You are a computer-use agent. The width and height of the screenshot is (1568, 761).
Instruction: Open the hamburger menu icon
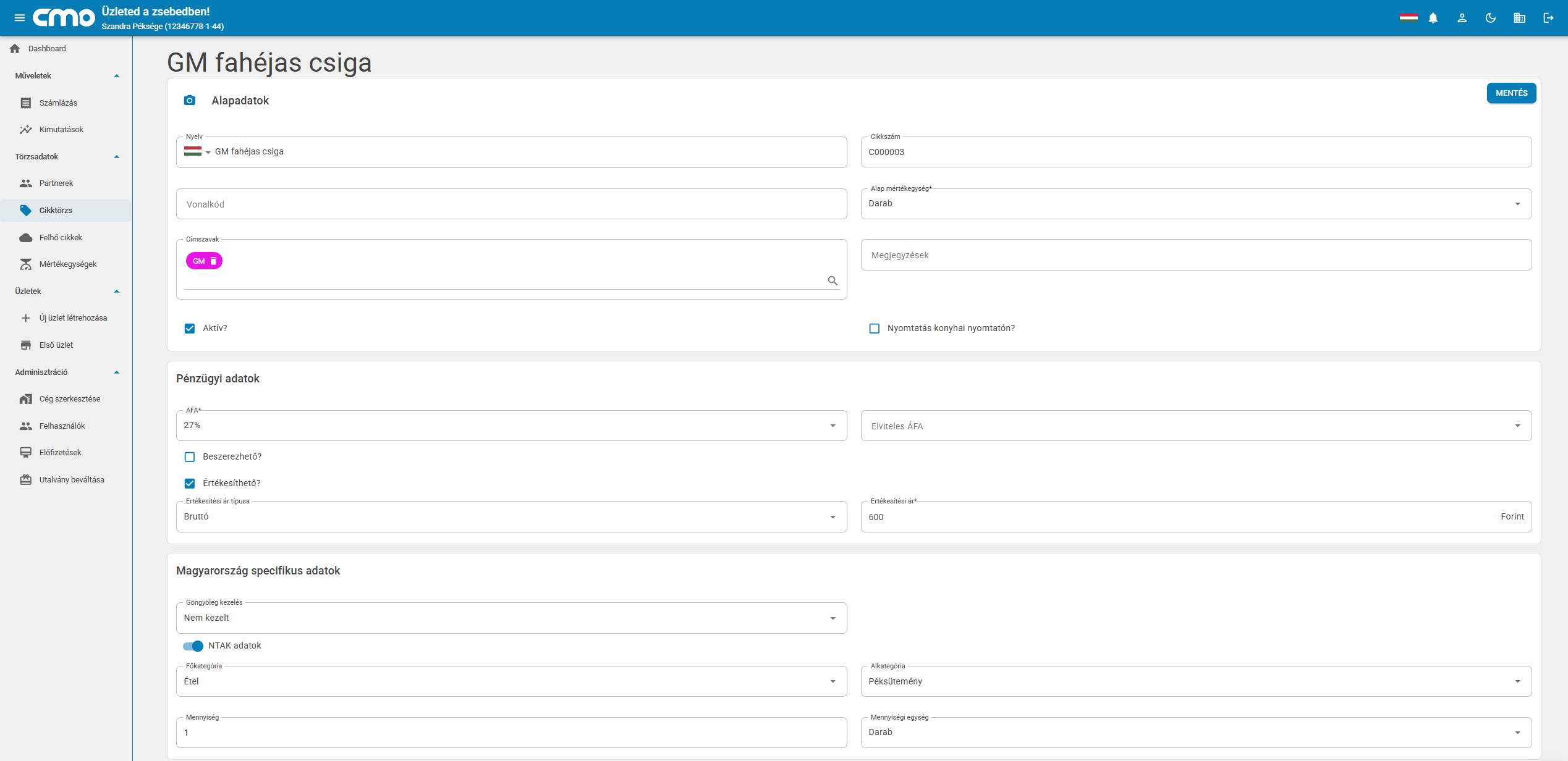(20, 18)
